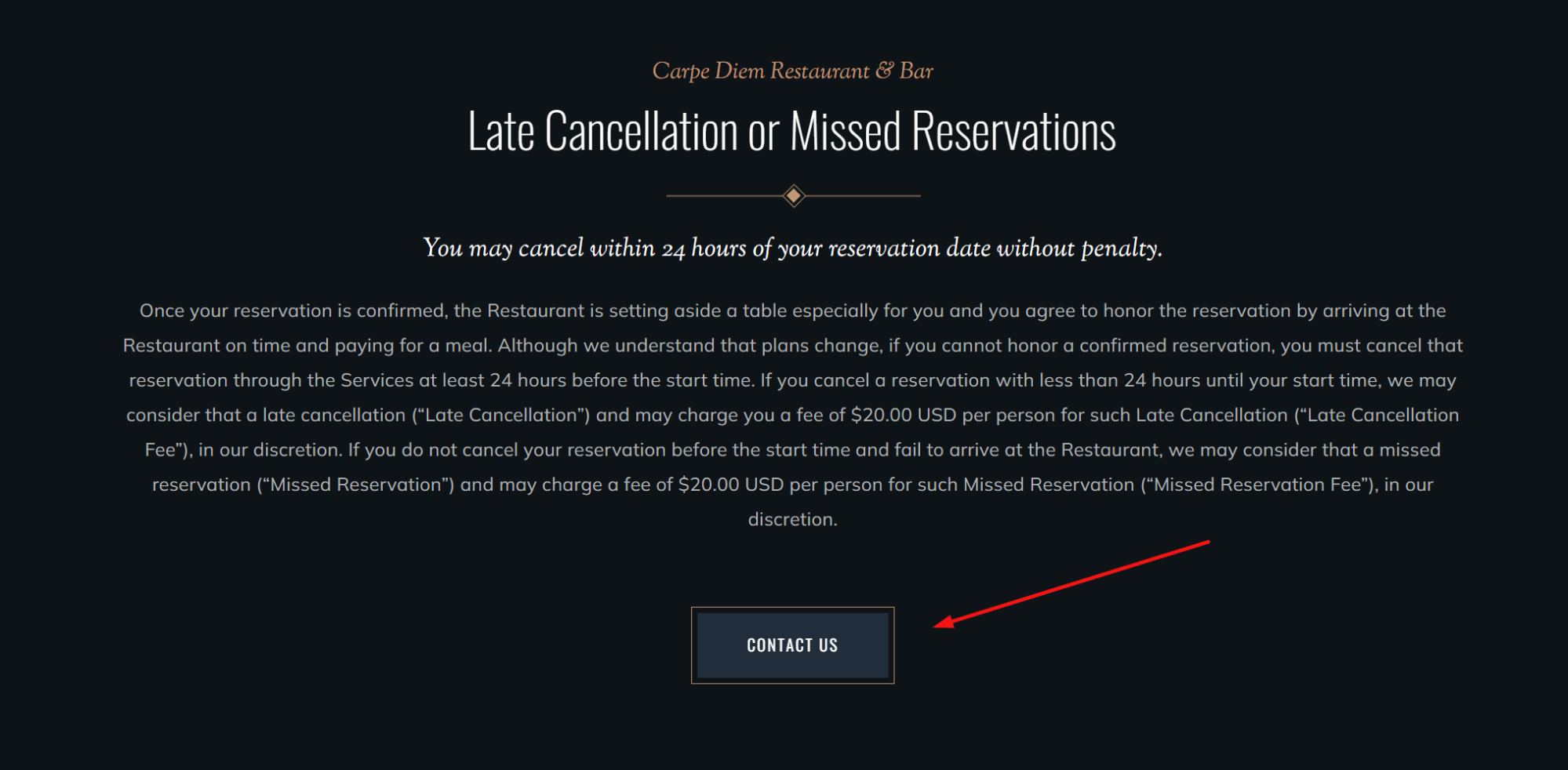Click the phrase start time
Image resolution: width=1568 pixels, height=770 pixels.
710,380
